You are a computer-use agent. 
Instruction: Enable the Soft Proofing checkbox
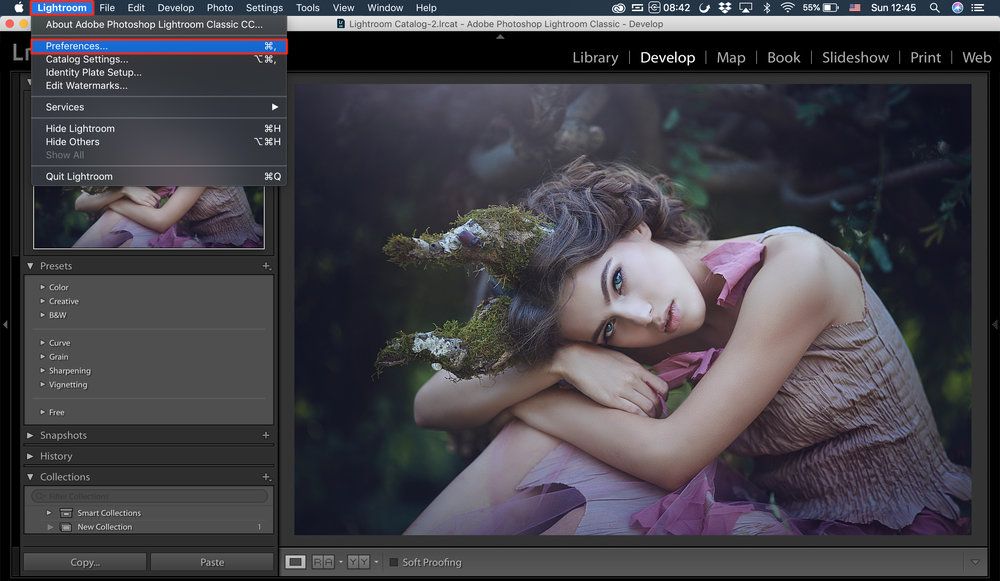coord(394,562)
